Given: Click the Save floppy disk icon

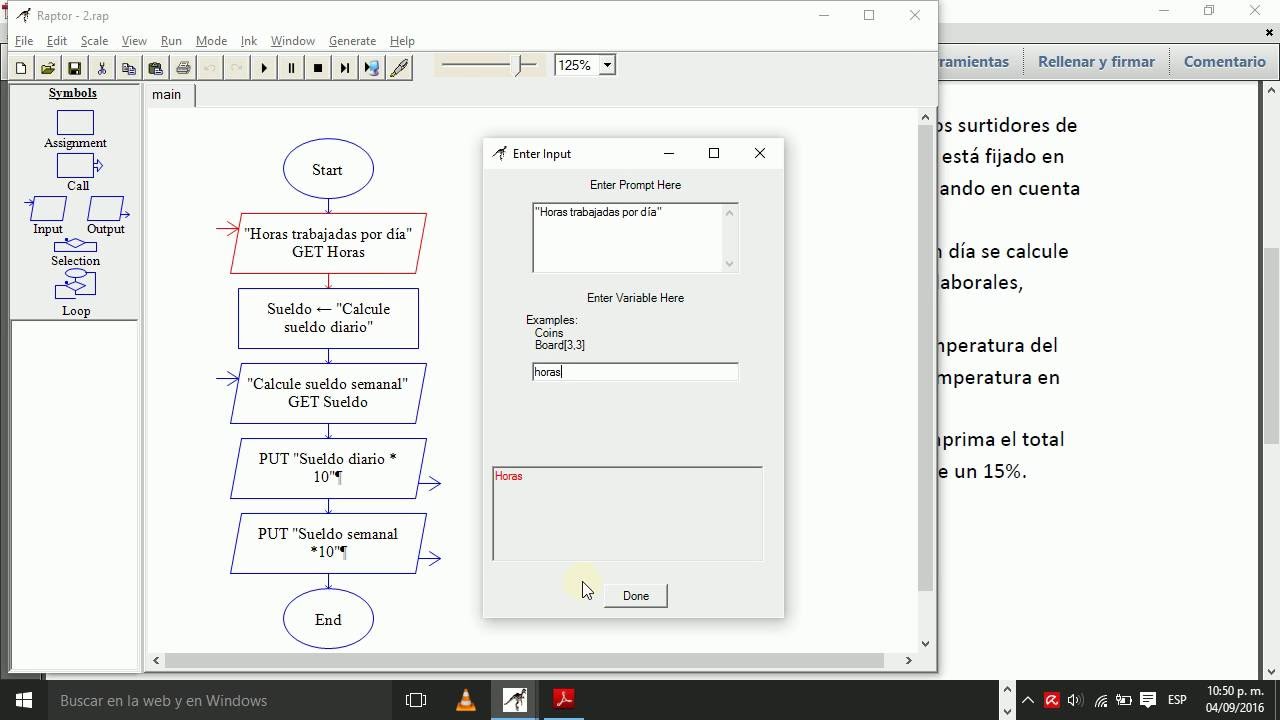Looking at the screenshot, I should tap(74, 68).
